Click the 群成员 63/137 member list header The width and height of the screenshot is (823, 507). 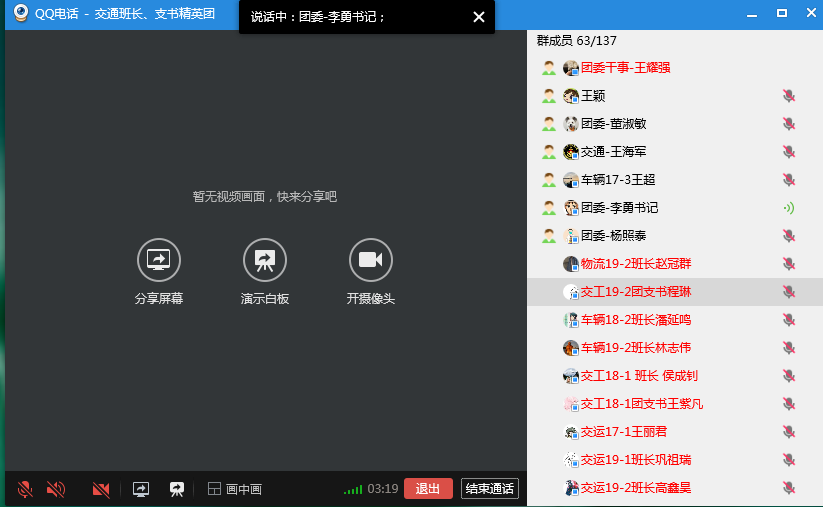tap(577, 41)
